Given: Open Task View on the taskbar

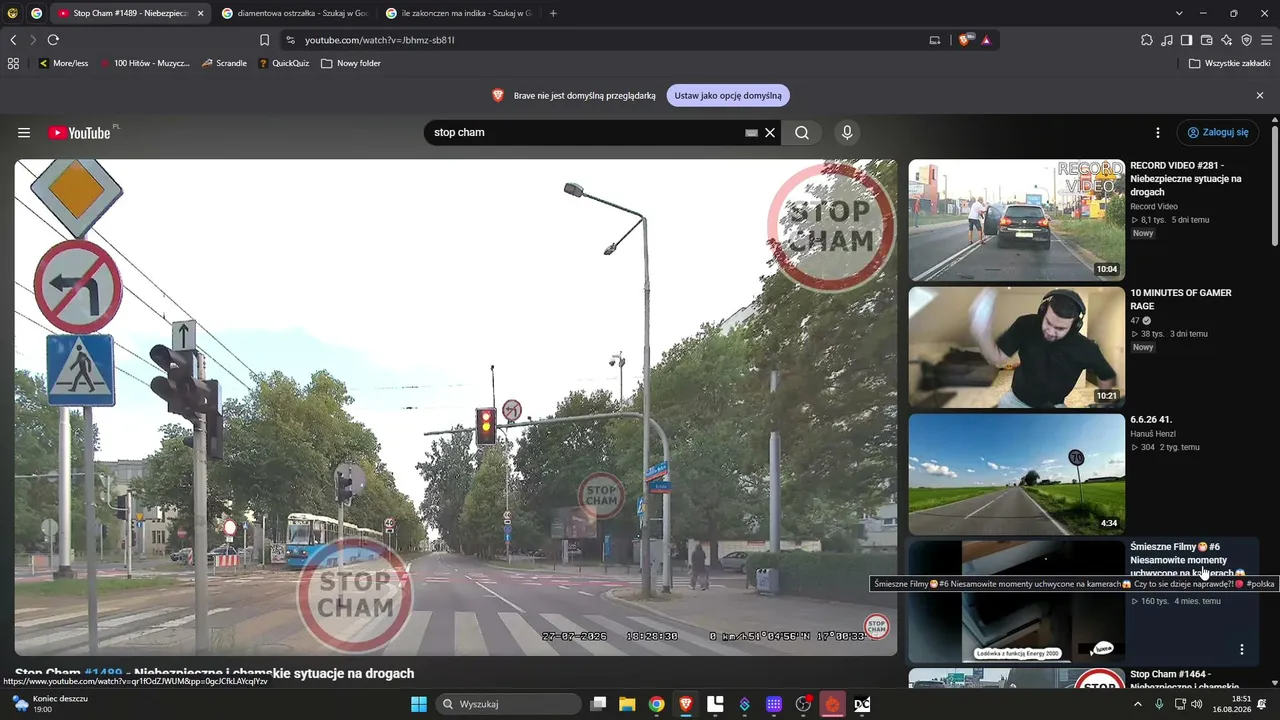Looking at the screenshot, I should [598, 704].
